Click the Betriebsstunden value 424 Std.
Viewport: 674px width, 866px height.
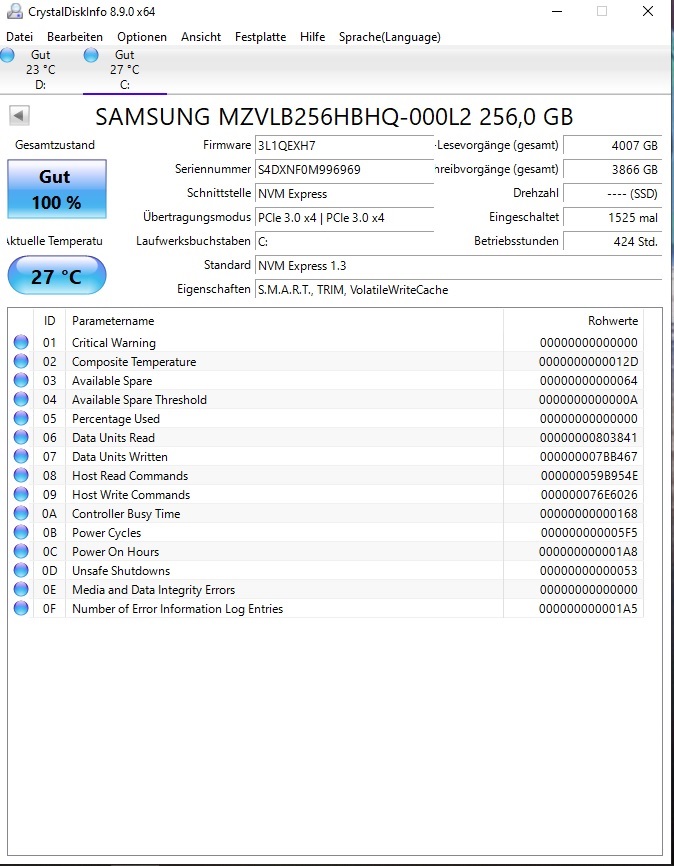click(613, 242)
